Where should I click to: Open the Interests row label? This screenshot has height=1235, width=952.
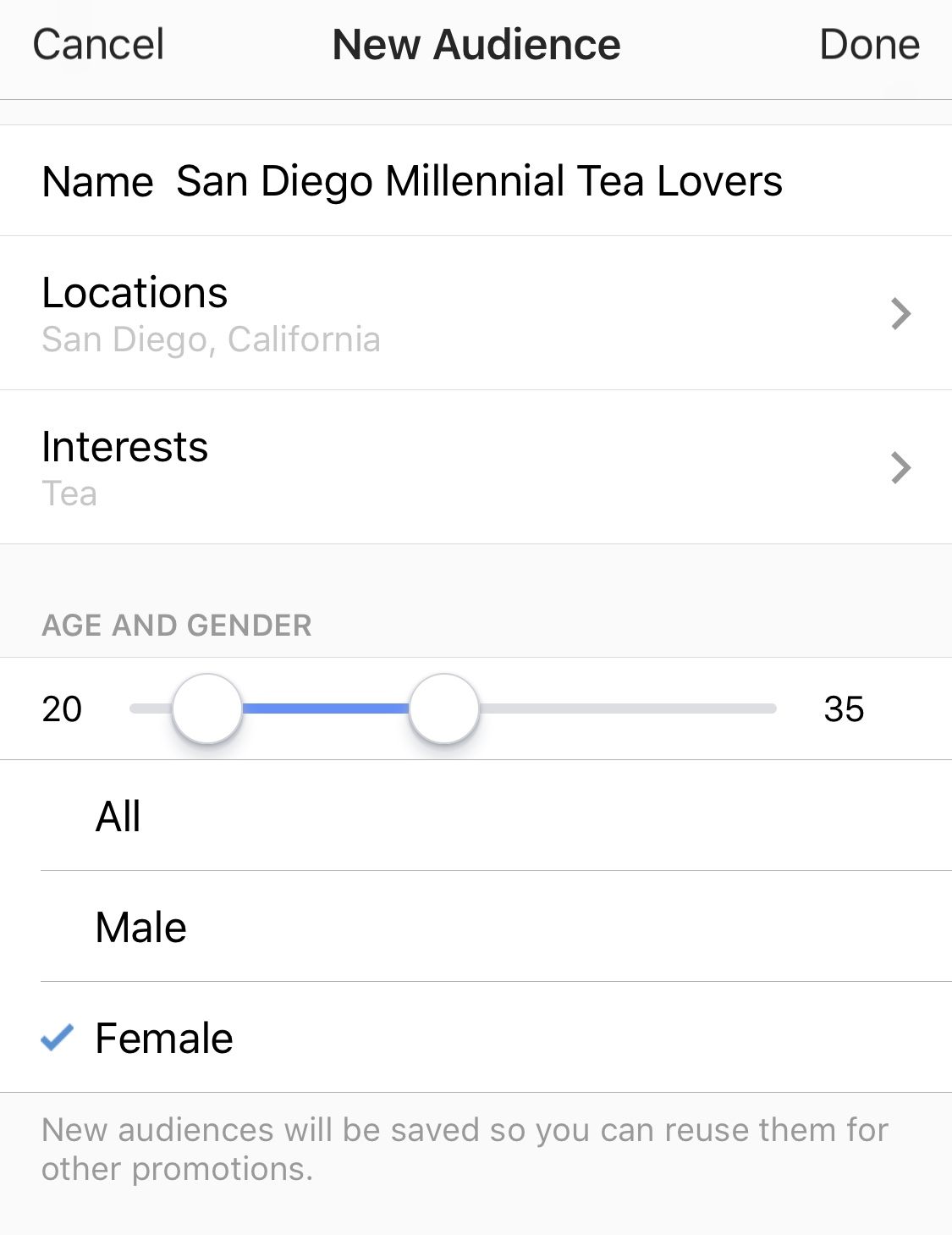(x=124, y=447)
